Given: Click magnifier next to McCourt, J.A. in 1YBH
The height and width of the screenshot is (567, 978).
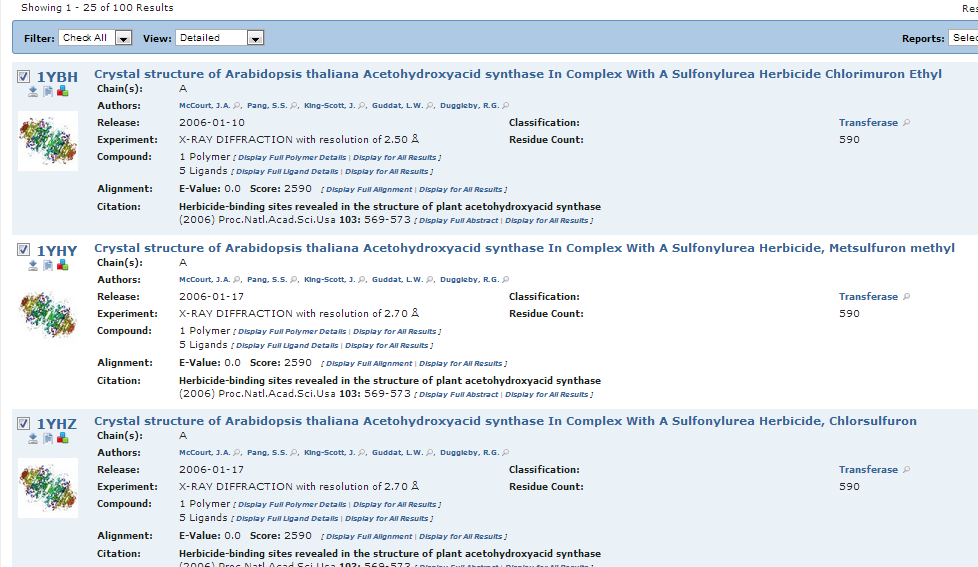Looking at the screenshot, I should click(236, 106).
